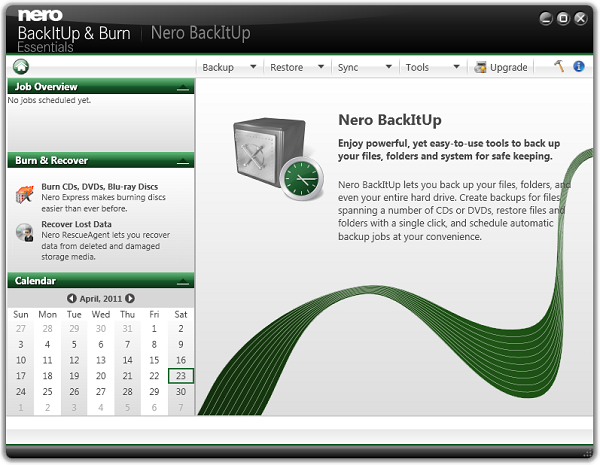Open the Tools dropdown arrow
Screen dimensions: 600x465
[456, 67]
